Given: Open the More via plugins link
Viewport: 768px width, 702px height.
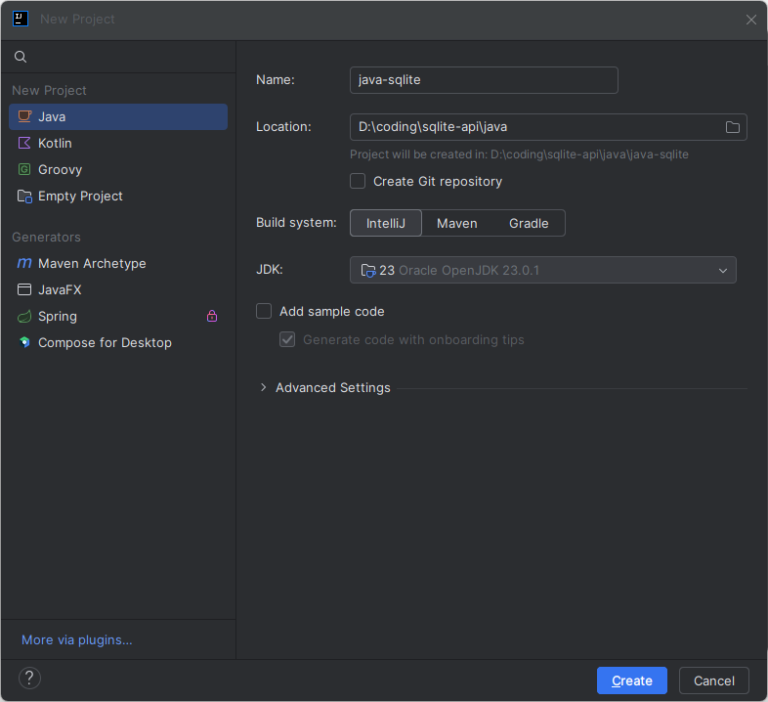Looking at the screenshot, I should coord(77,640).
